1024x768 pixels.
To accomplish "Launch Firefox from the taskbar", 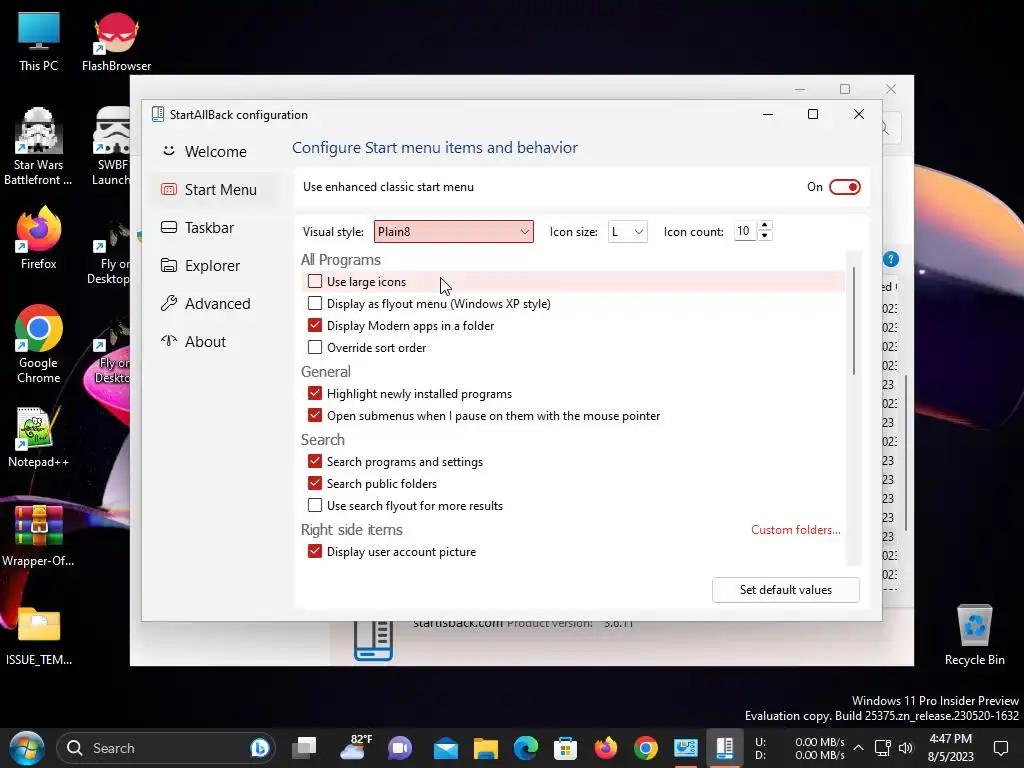I will point(605,748).
